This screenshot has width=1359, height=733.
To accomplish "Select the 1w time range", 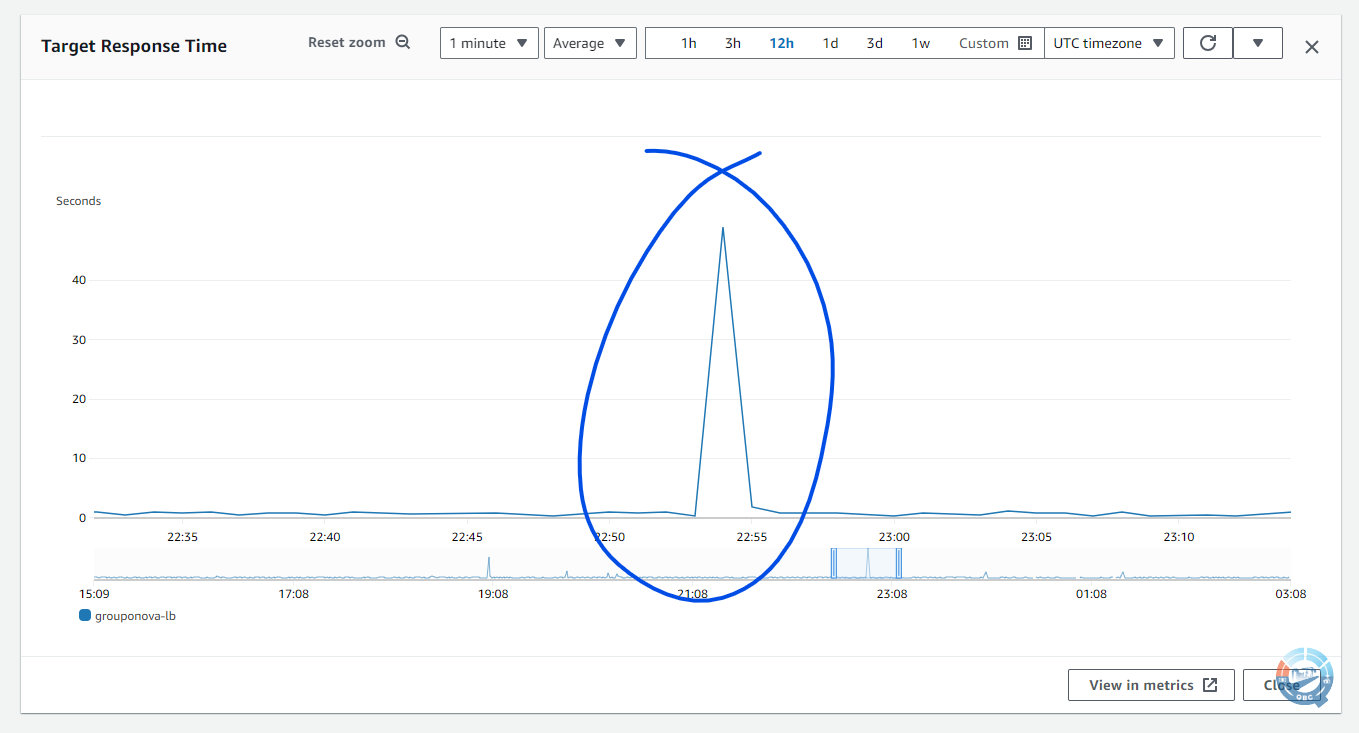I will (921, 43).
